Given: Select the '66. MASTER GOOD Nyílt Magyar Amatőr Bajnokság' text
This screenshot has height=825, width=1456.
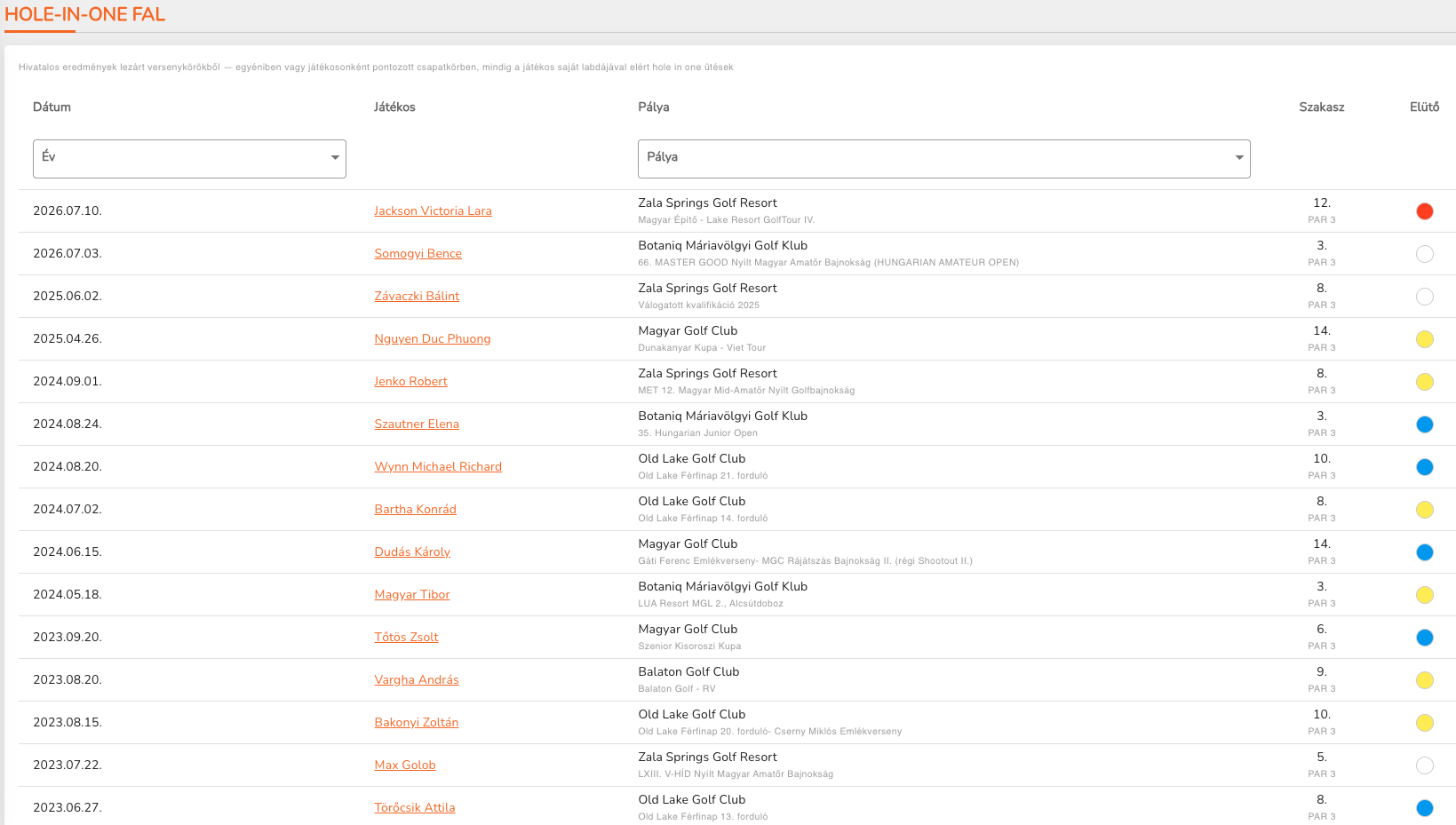Looking at the screenshot, I should tap(828, 262).
